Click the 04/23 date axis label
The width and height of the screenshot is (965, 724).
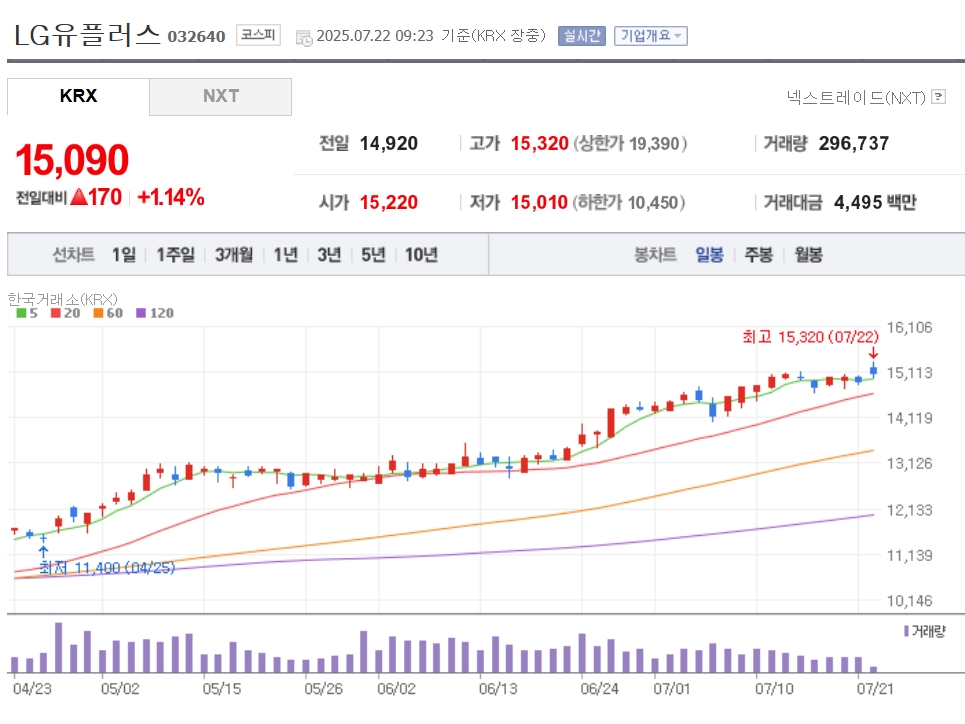click(x=32, y=689)
